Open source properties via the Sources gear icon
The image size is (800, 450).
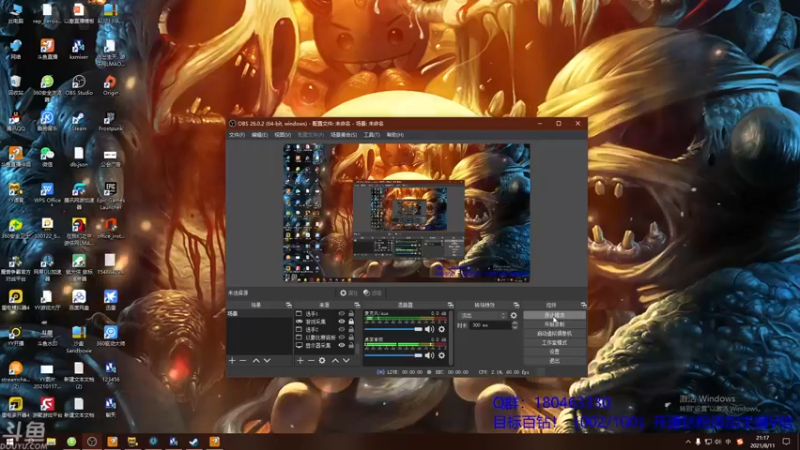322,361
